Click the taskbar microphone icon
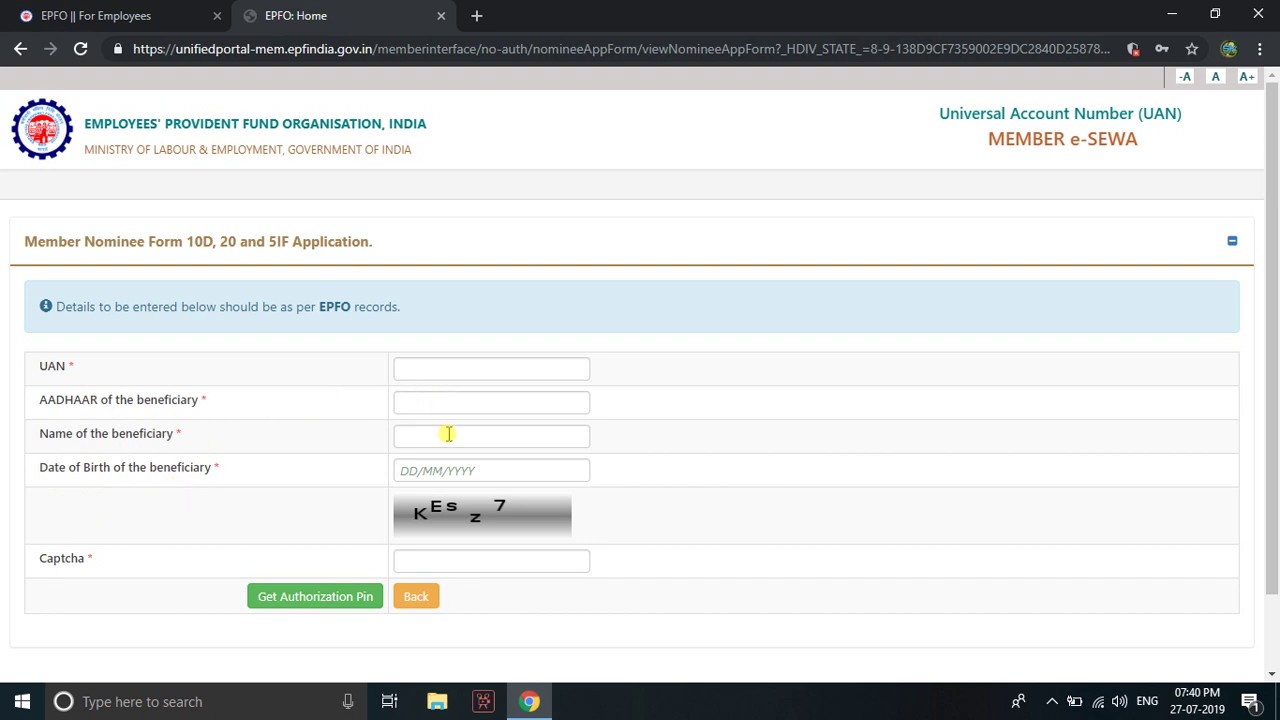The height and width of the screenshot is (720, 1280). pos(348,701)
